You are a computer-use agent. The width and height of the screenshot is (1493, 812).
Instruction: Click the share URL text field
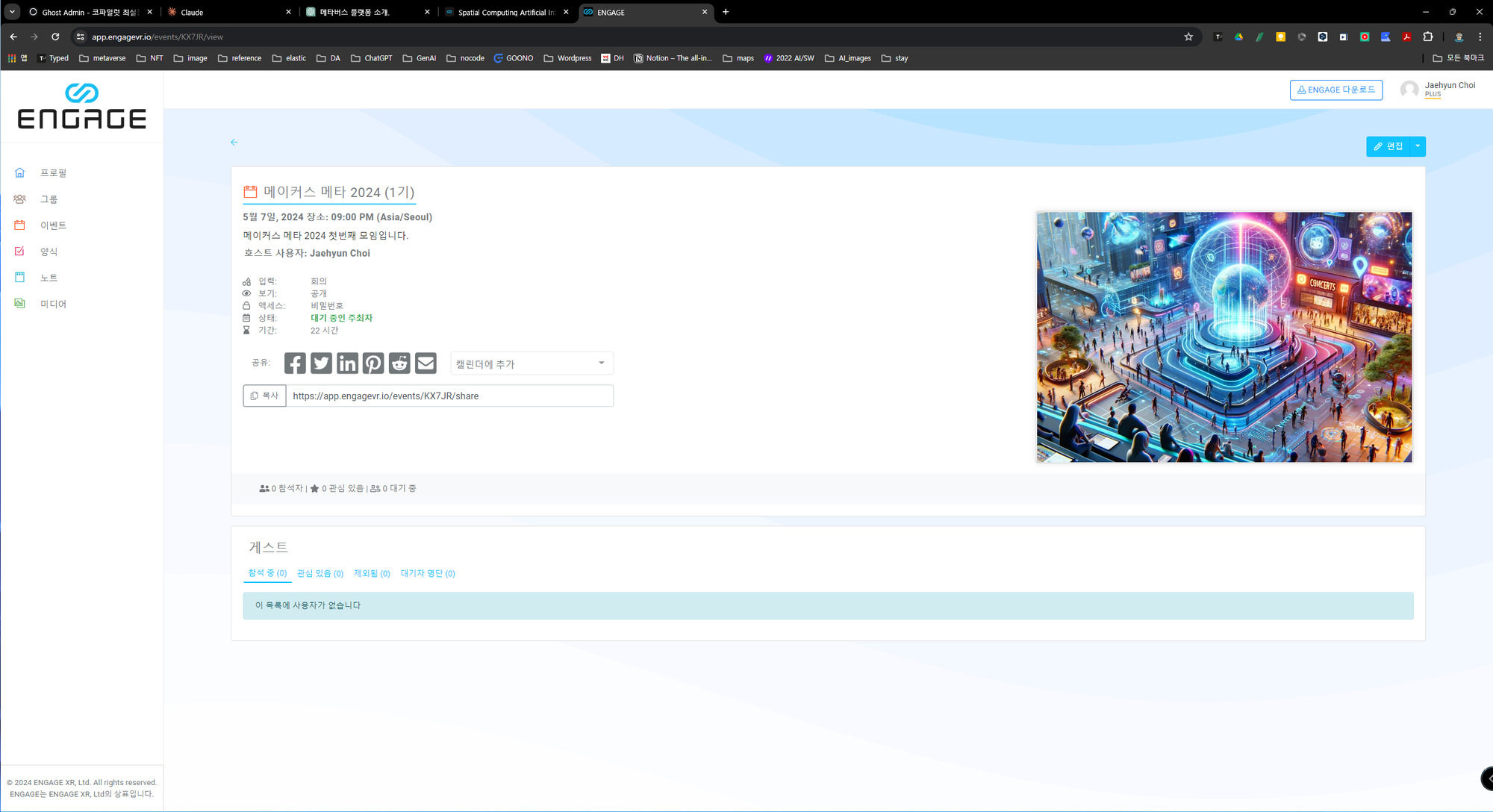point(449,396)
